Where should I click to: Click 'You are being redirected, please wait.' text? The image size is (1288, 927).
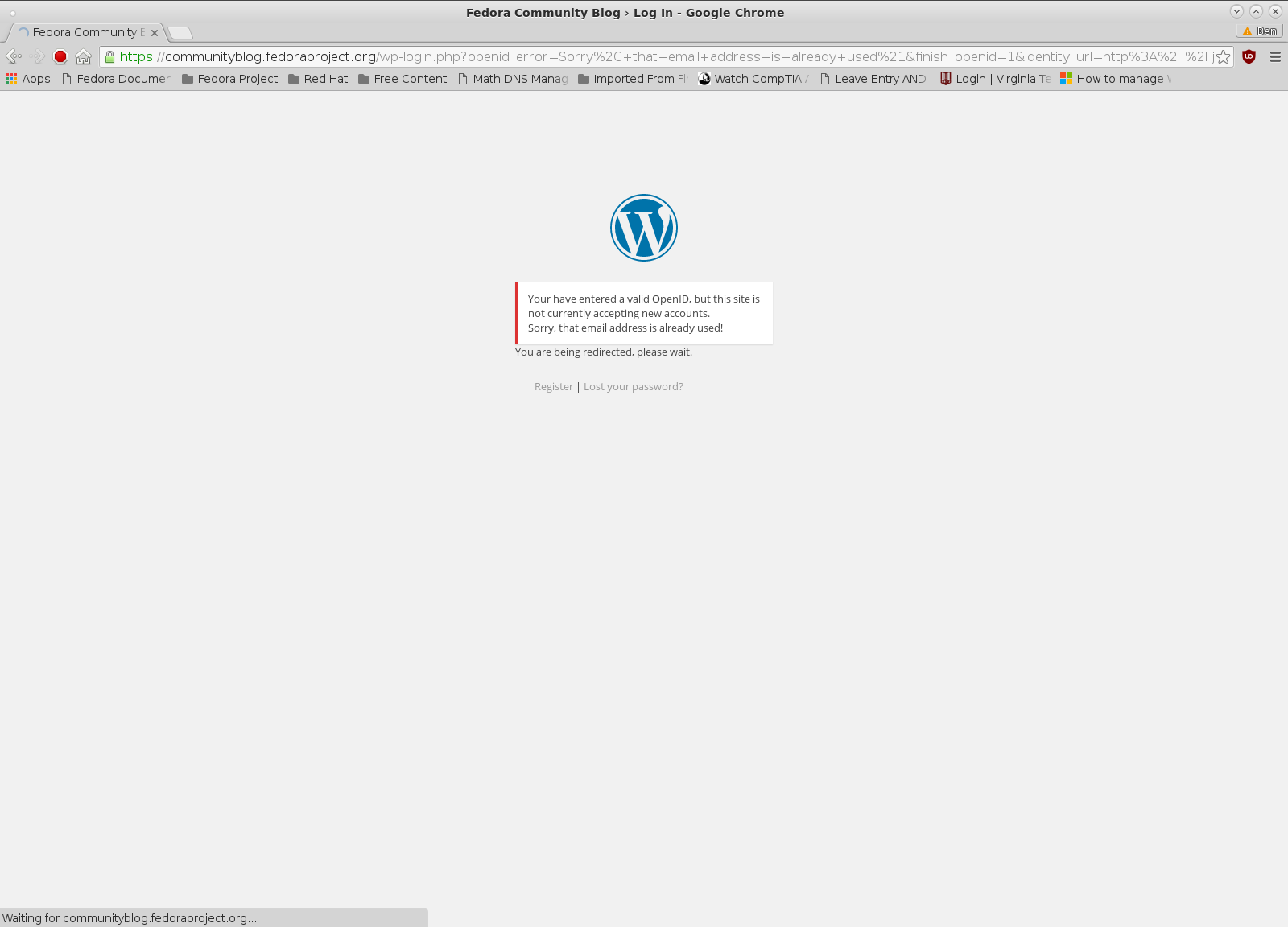click(604, 352)
